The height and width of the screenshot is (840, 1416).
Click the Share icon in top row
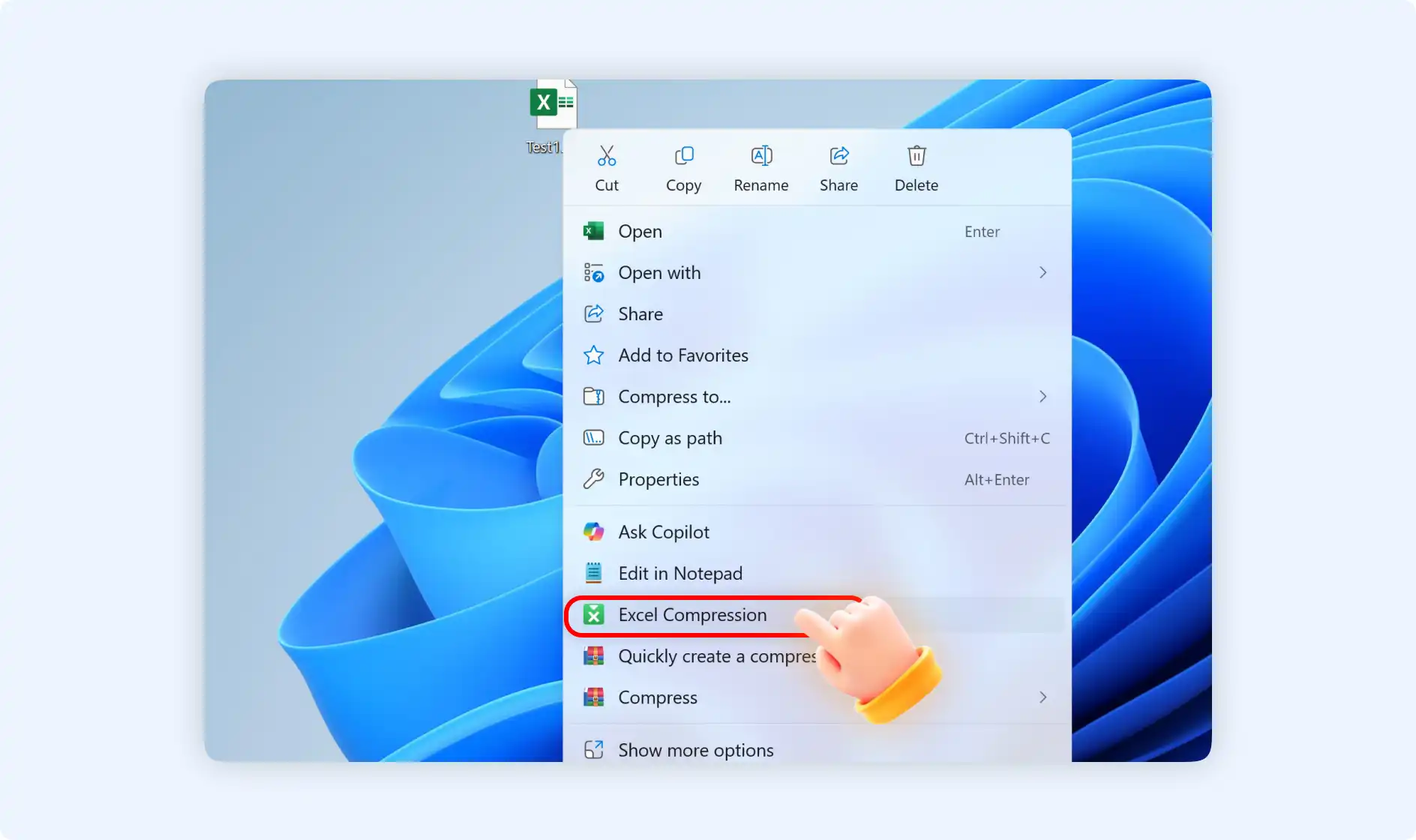point(839,155)
